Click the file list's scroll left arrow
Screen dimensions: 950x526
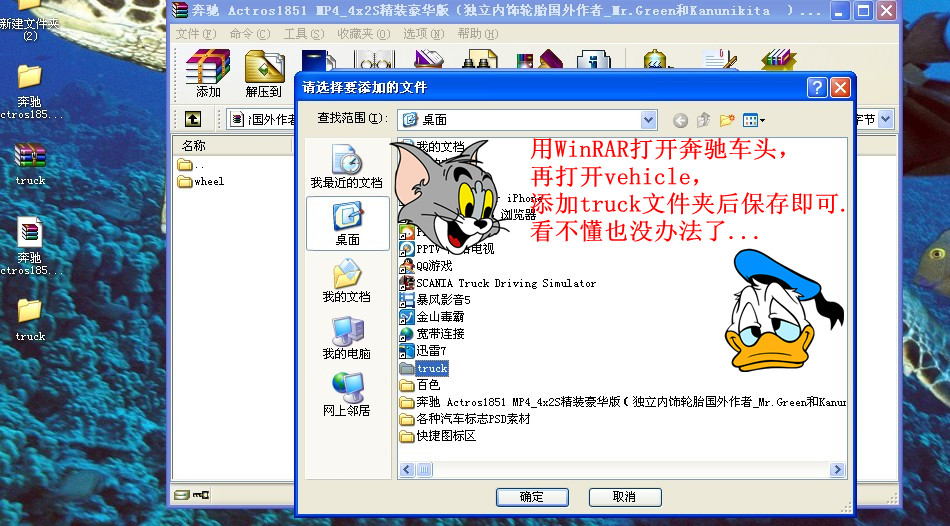click(x=407, y=469)
